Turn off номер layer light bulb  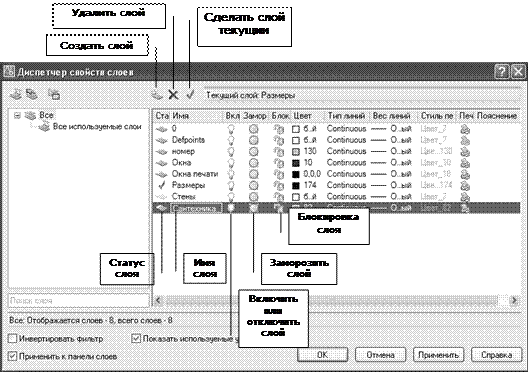(x=231, y=152)
